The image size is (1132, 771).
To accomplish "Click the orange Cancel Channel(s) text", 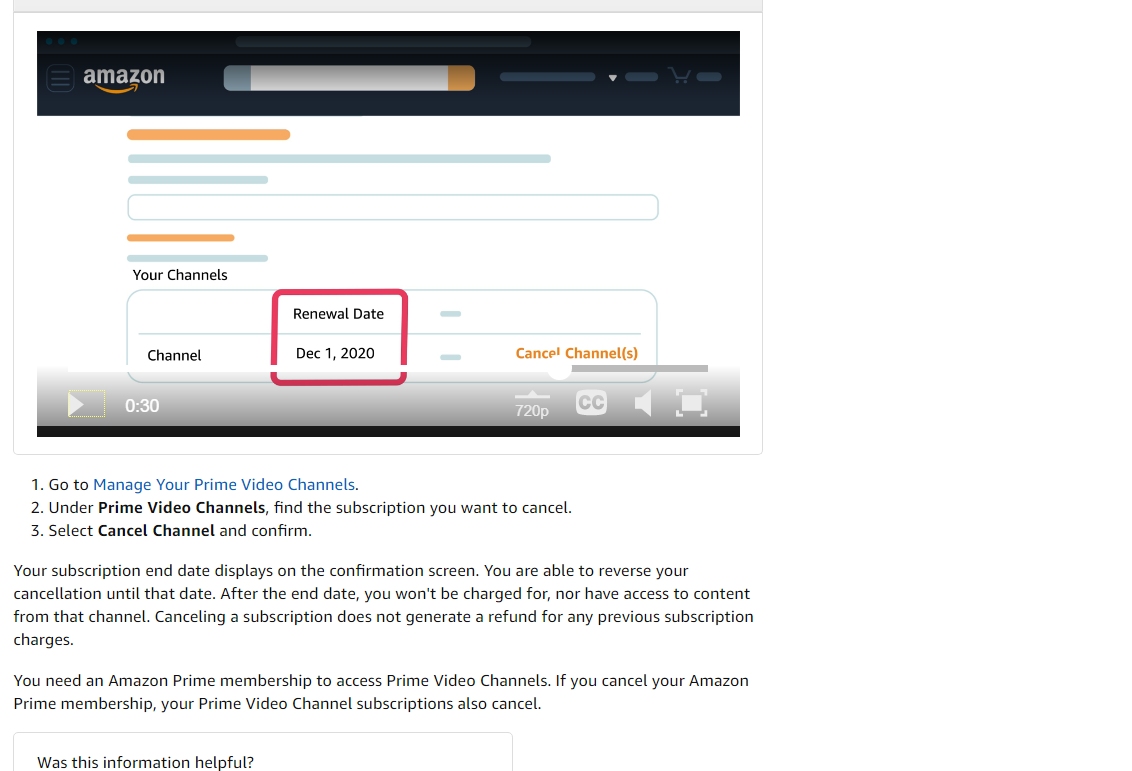I will [x=577, y=353].
